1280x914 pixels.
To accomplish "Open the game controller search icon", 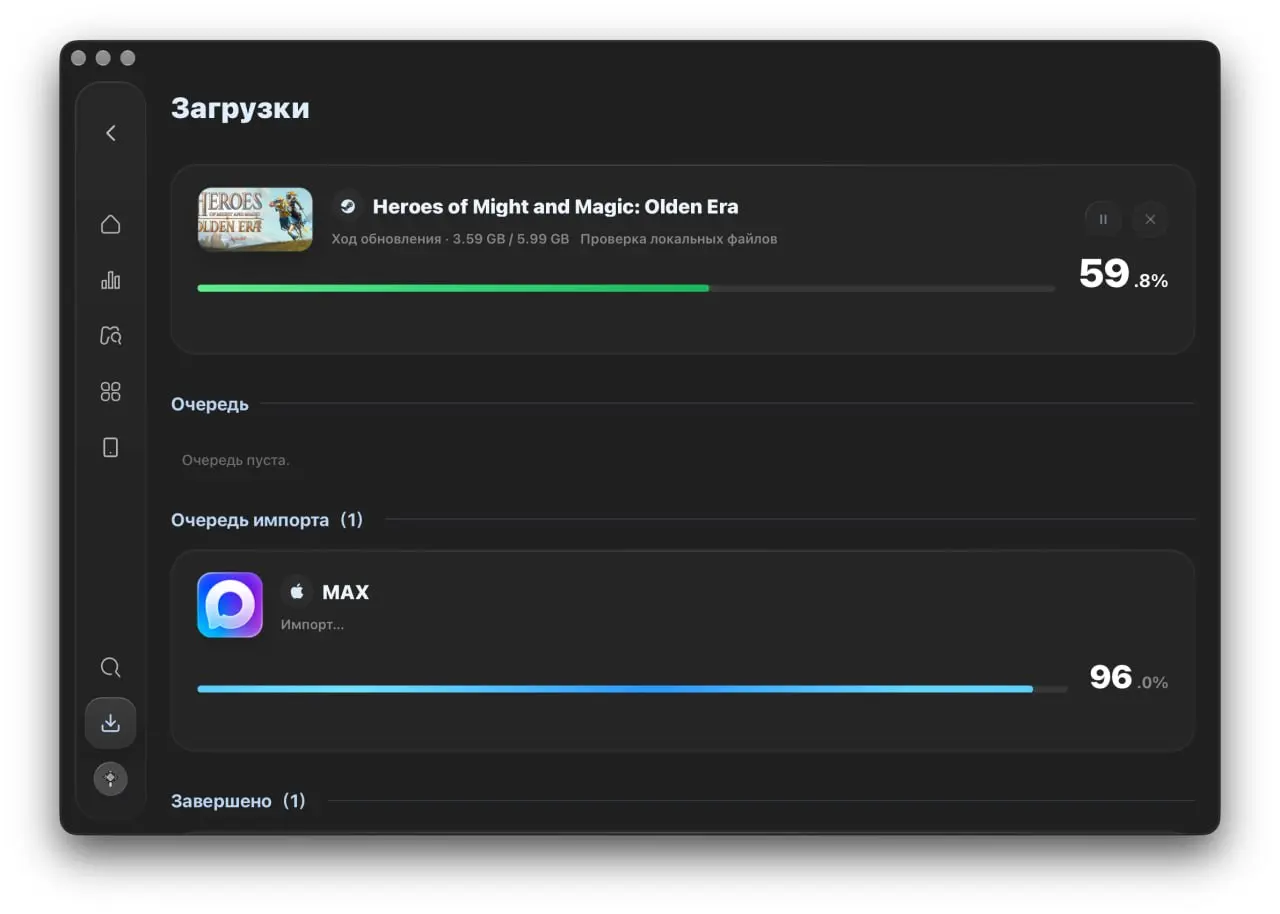I will (x=111, y=336).
